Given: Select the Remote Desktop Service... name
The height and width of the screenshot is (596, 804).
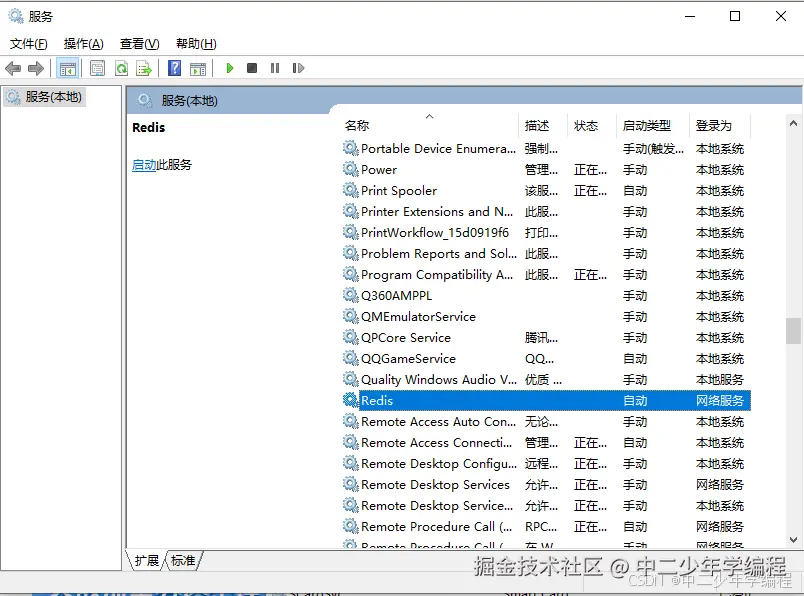Looking at the screenshot, I should 437,506.
